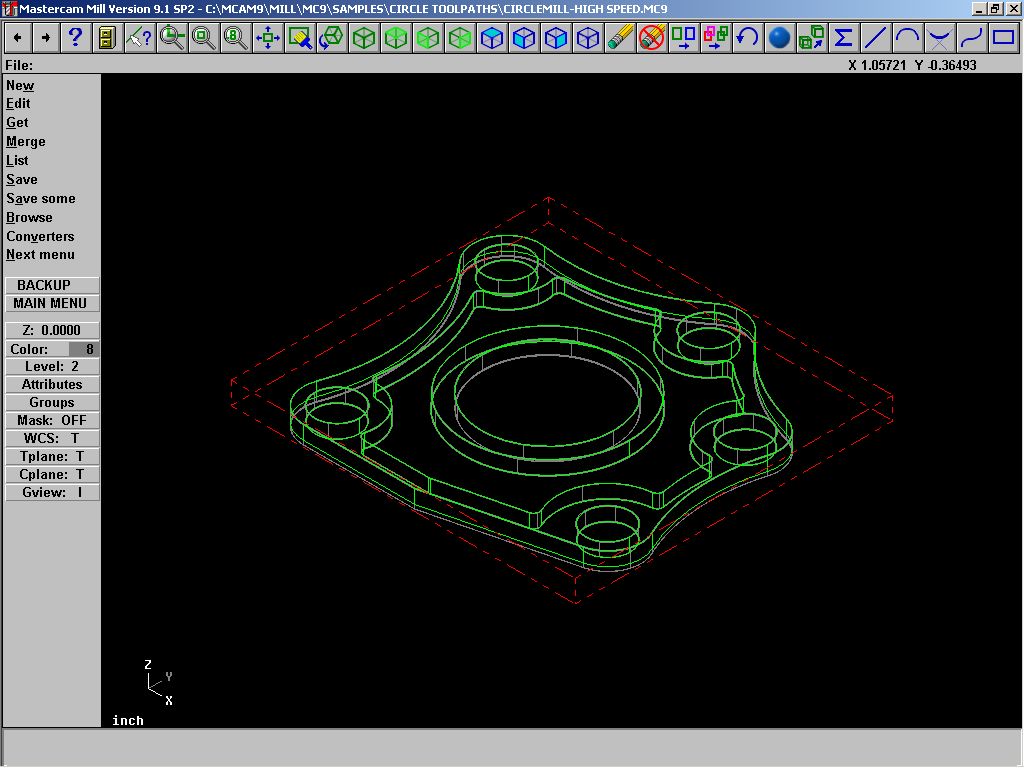This screenshot has height=768, width=1024.
Task: Click the sigma symbol icon
Action: tap(843, 38)
